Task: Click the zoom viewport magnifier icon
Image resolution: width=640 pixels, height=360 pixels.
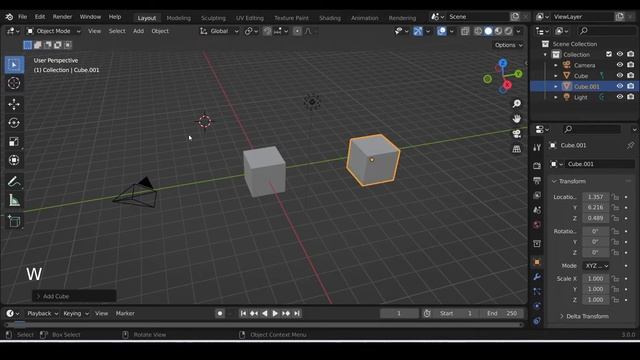Action: [x=517, y=104]
